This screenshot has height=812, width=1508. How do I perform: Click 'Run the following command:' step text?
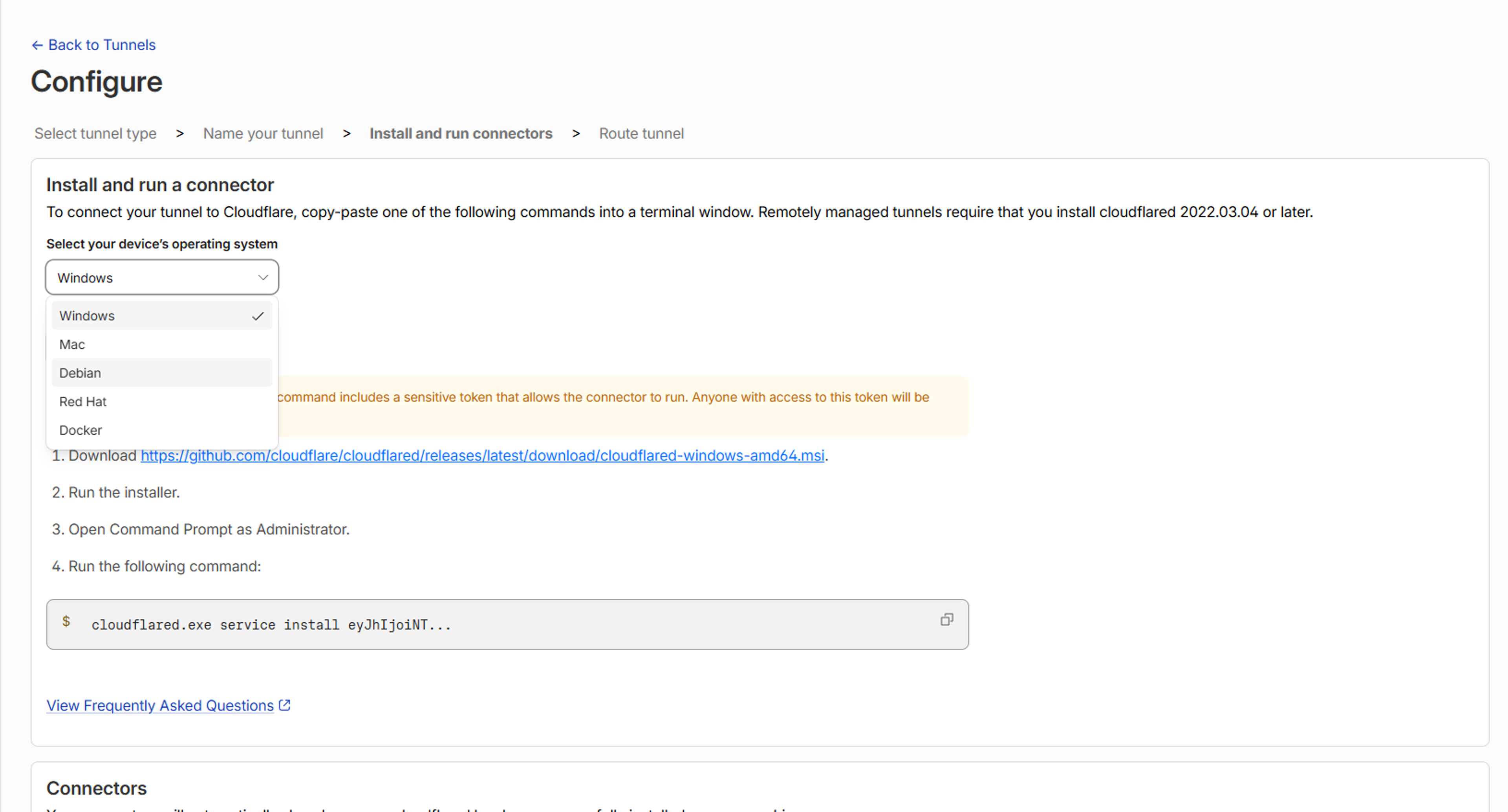click(165, 566)
